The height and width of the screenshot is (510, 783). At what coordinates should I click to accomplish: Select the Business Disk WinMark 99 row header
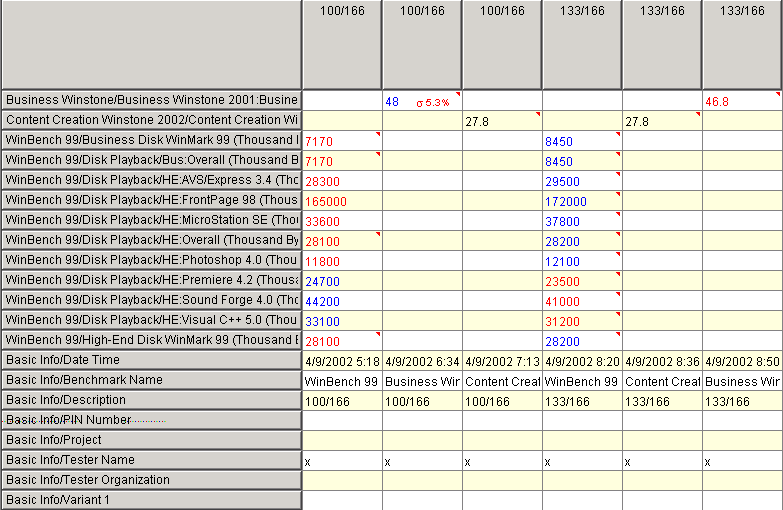click(151, 140)
